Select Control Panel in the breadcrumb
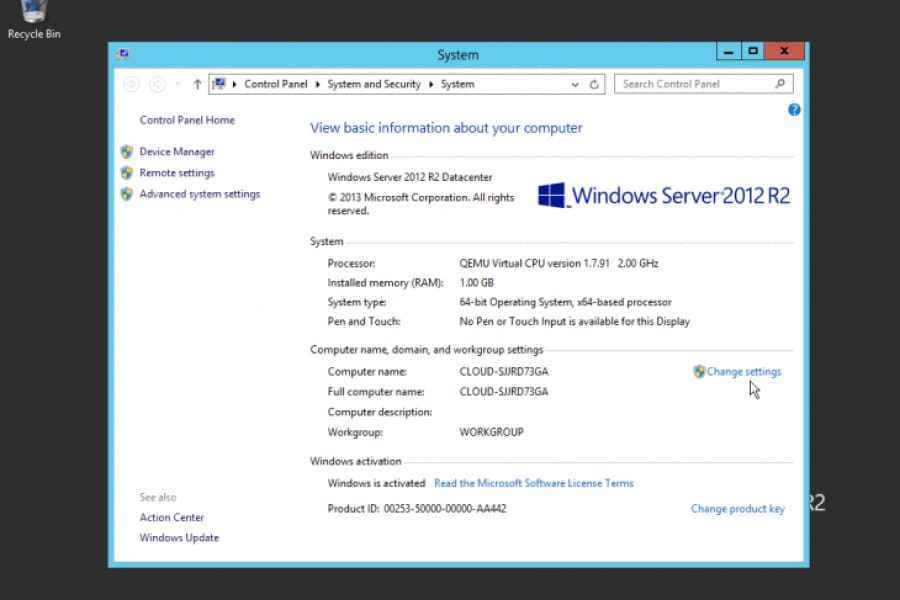Screen dimensions: 900x600 pyautogui.click(x=276, y=84)
